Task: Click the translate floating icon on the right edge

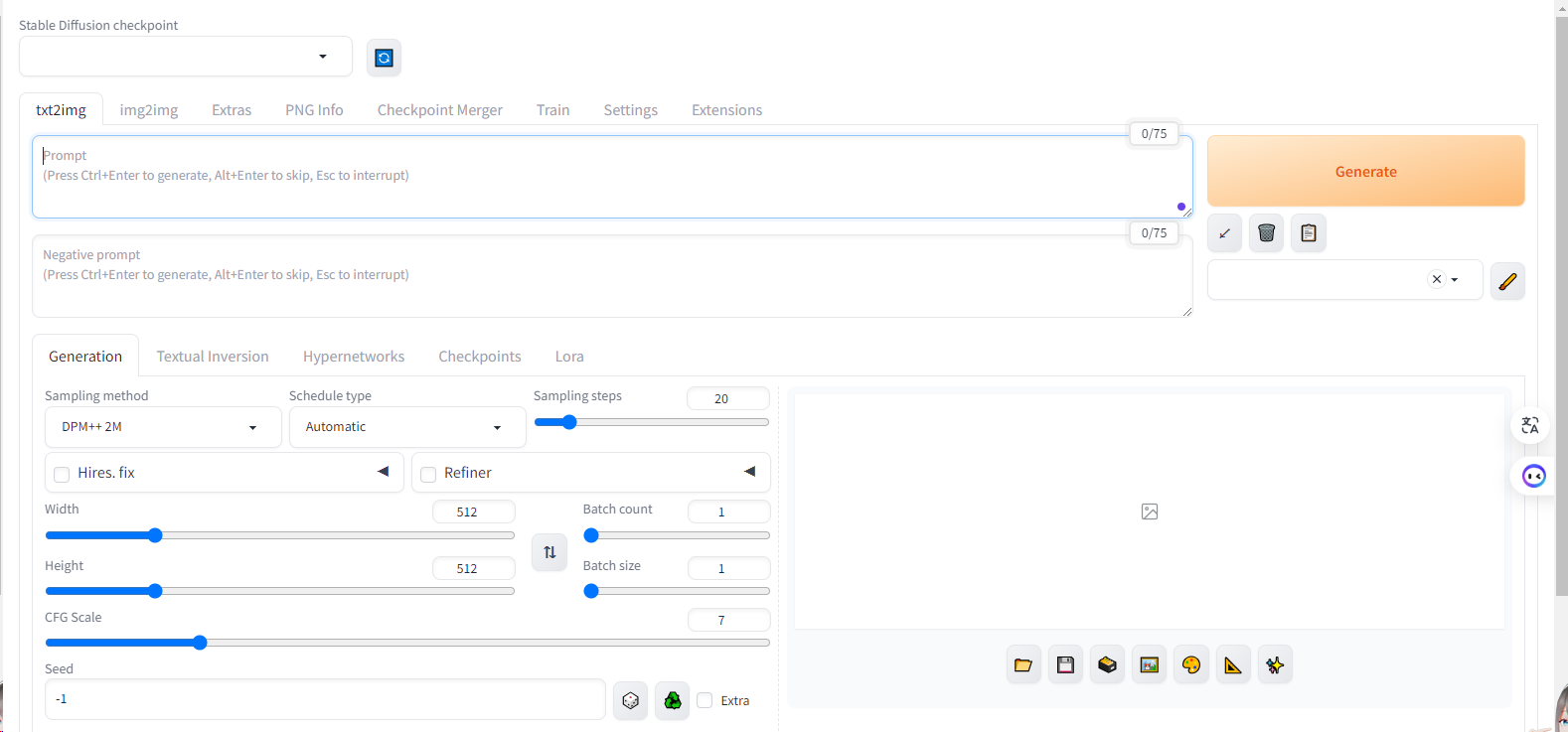Action: pyautogui.click(x=1530, y=426)
